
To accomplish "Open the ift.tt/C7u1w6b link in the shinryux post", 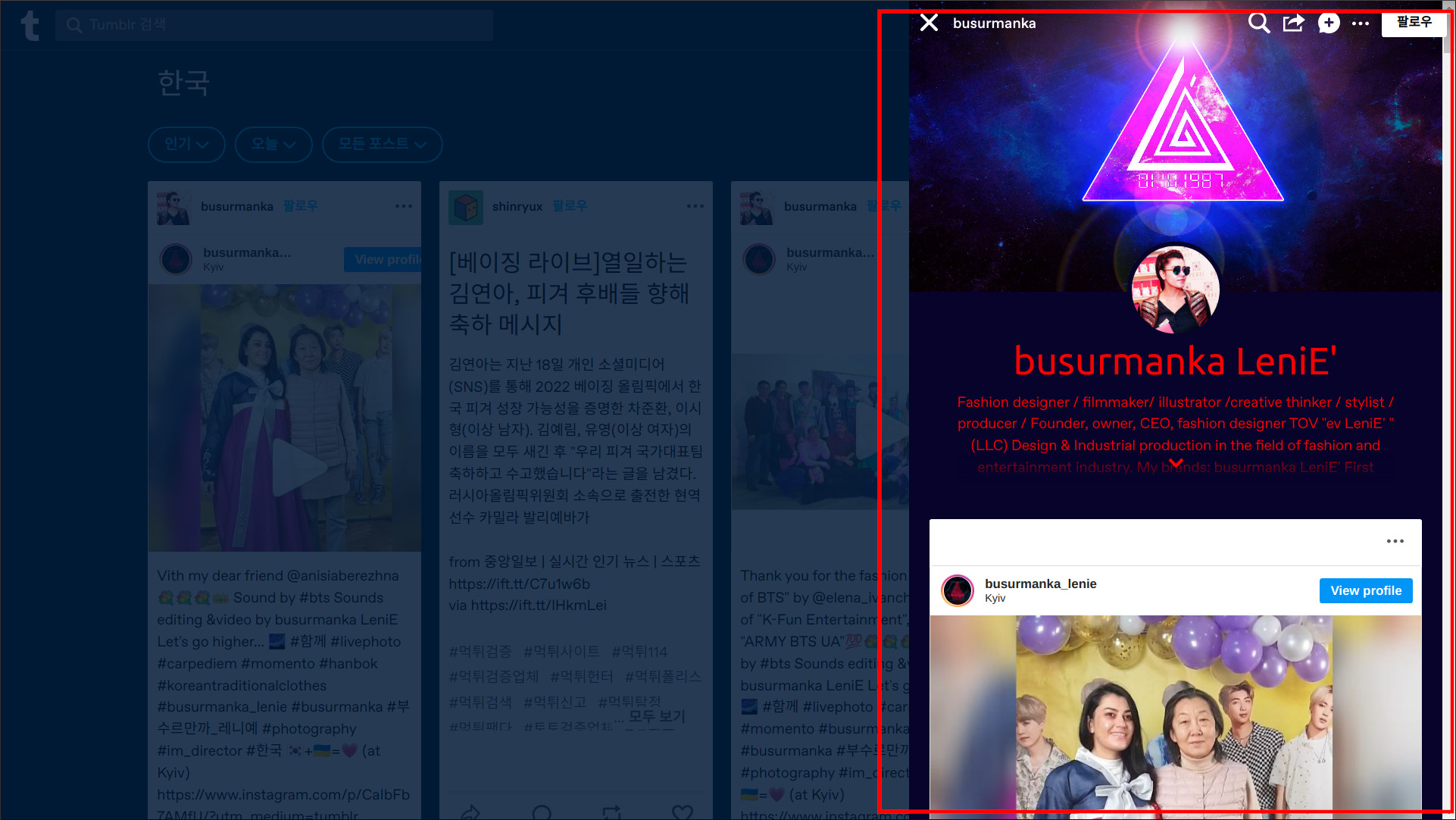I will coord(519,584).
